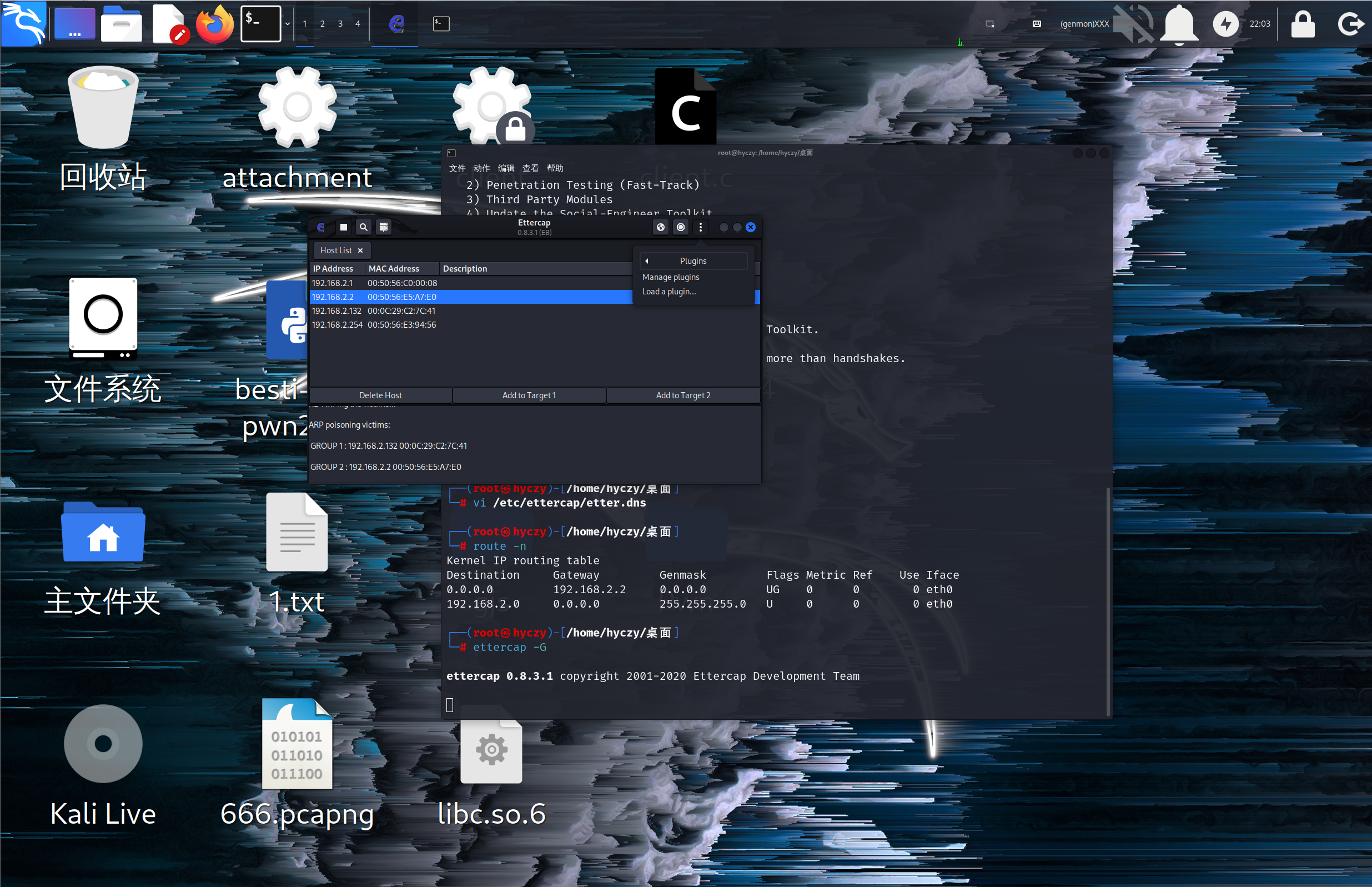Image resolution: width=1372 pixels, height=887 pixels.
Task: Select Manage plugins
Action: (671, 277)
